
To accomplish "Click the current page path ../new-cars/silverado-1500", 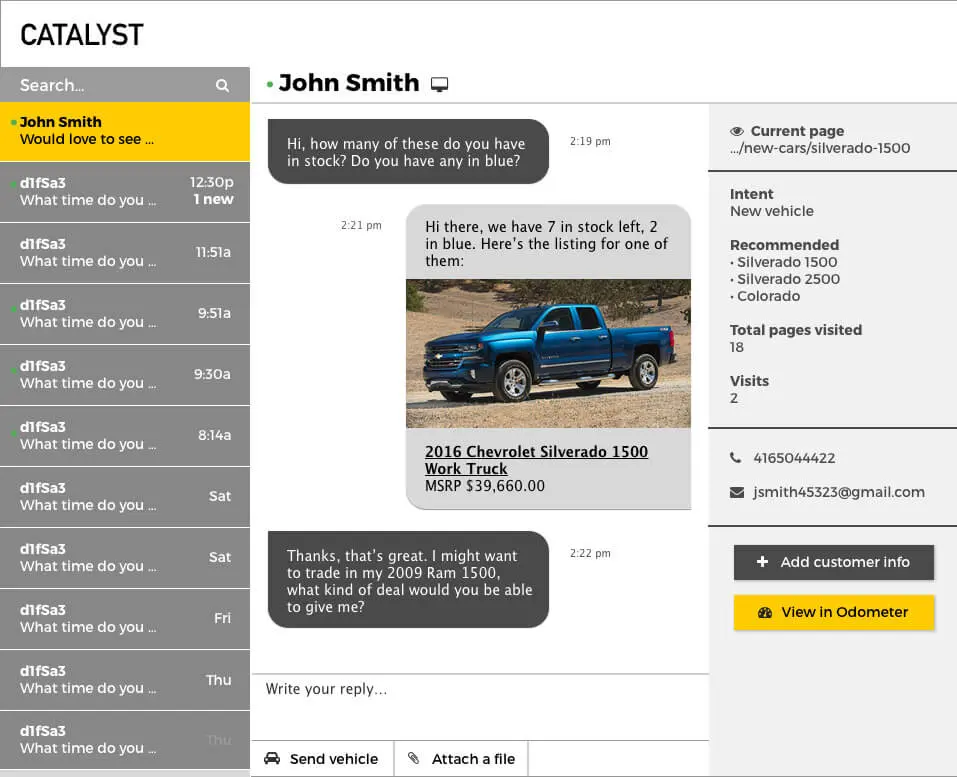I will click(x=820, y=148).
